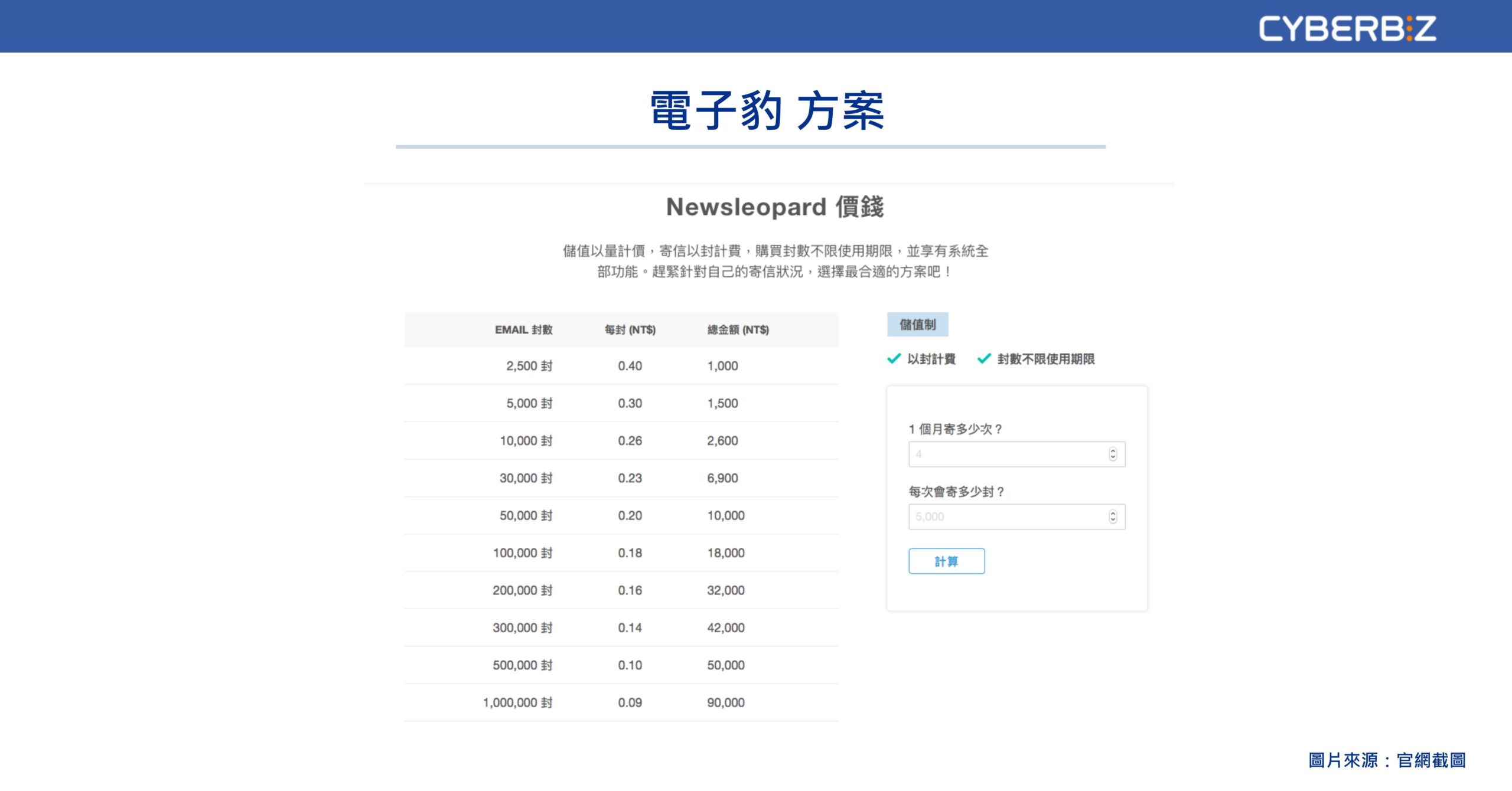1512x791 pixels.
Task: Click the 32,000 total amount value
Action: coord(726,590)
